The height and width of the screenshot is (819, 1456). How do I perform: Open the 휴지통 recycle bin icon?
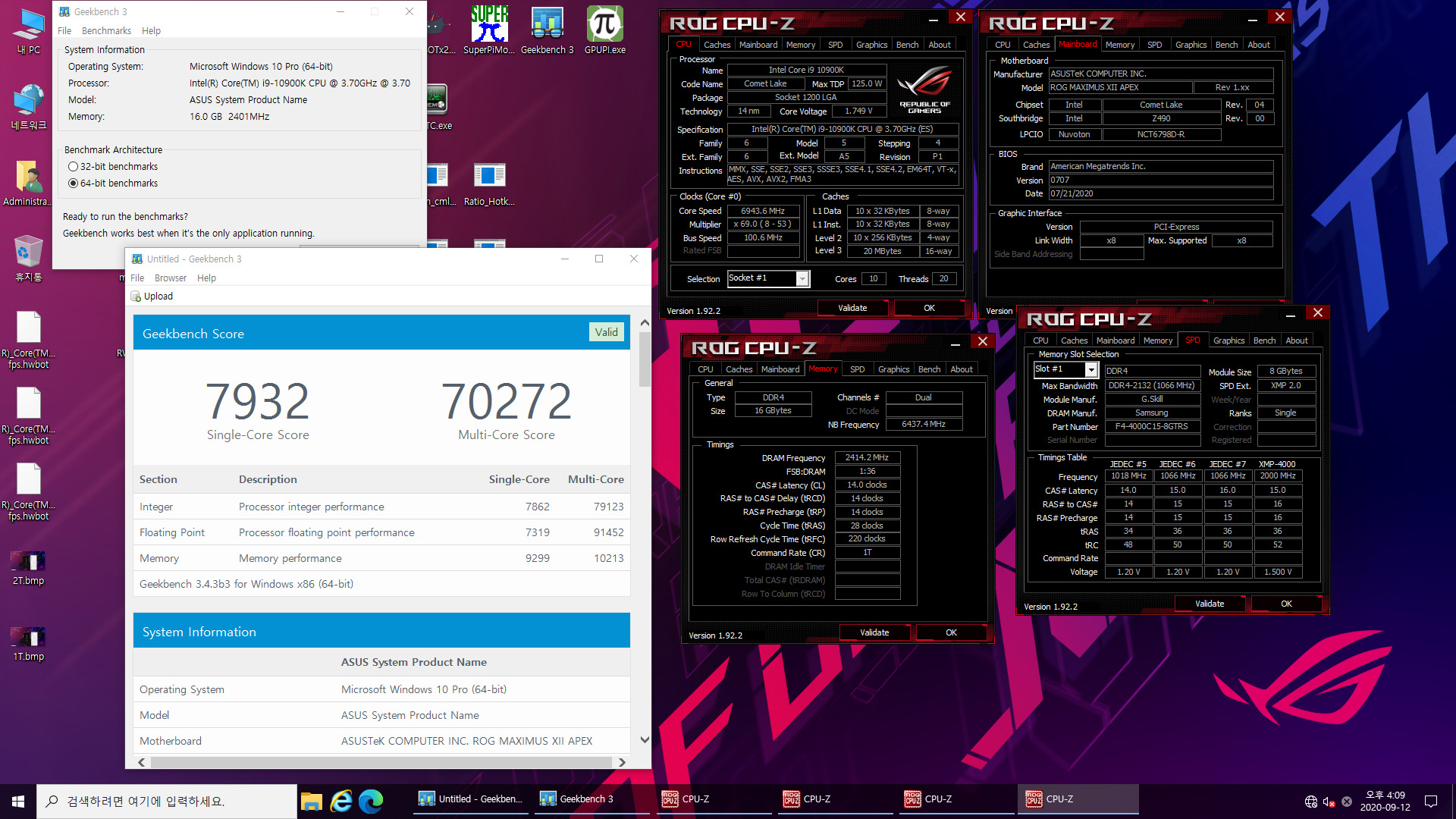29,259
